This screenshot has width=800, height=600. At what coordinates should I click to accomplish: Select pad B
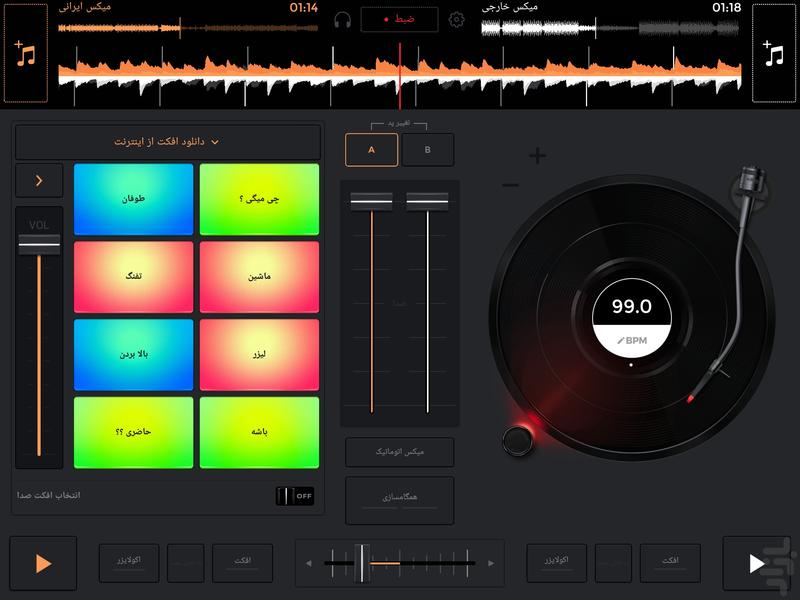(x=428, y=149)
